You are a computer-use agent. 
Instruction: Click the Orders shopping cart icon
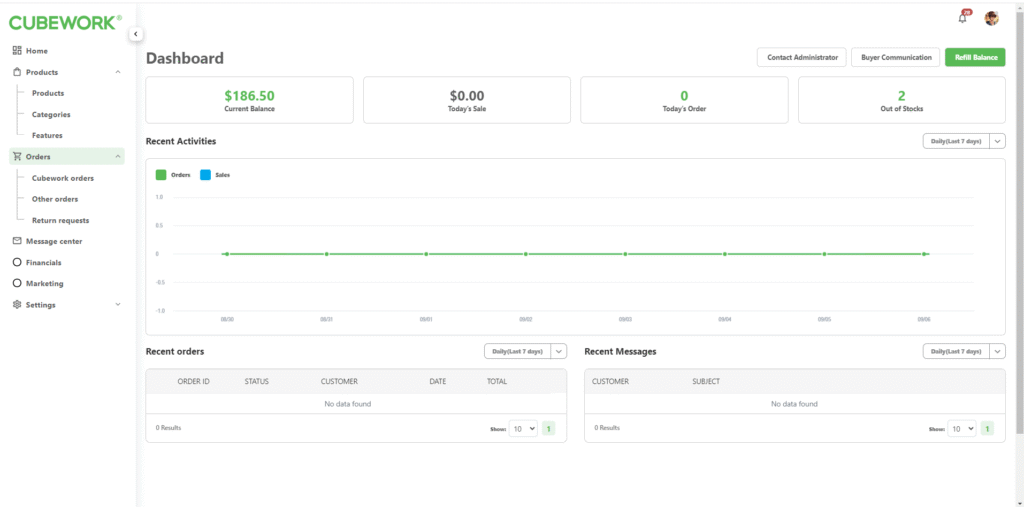coord(17,157)
